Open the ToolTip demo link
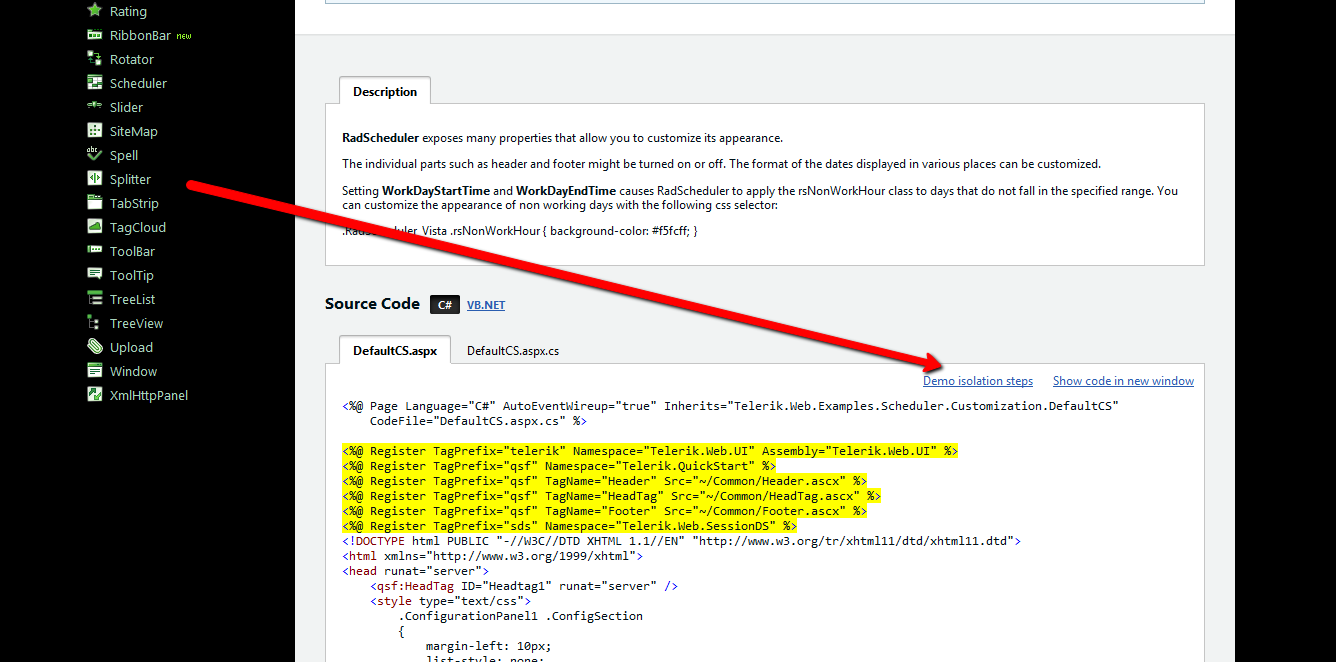This screenshot has height=662, width=1336. click(132, 276)
